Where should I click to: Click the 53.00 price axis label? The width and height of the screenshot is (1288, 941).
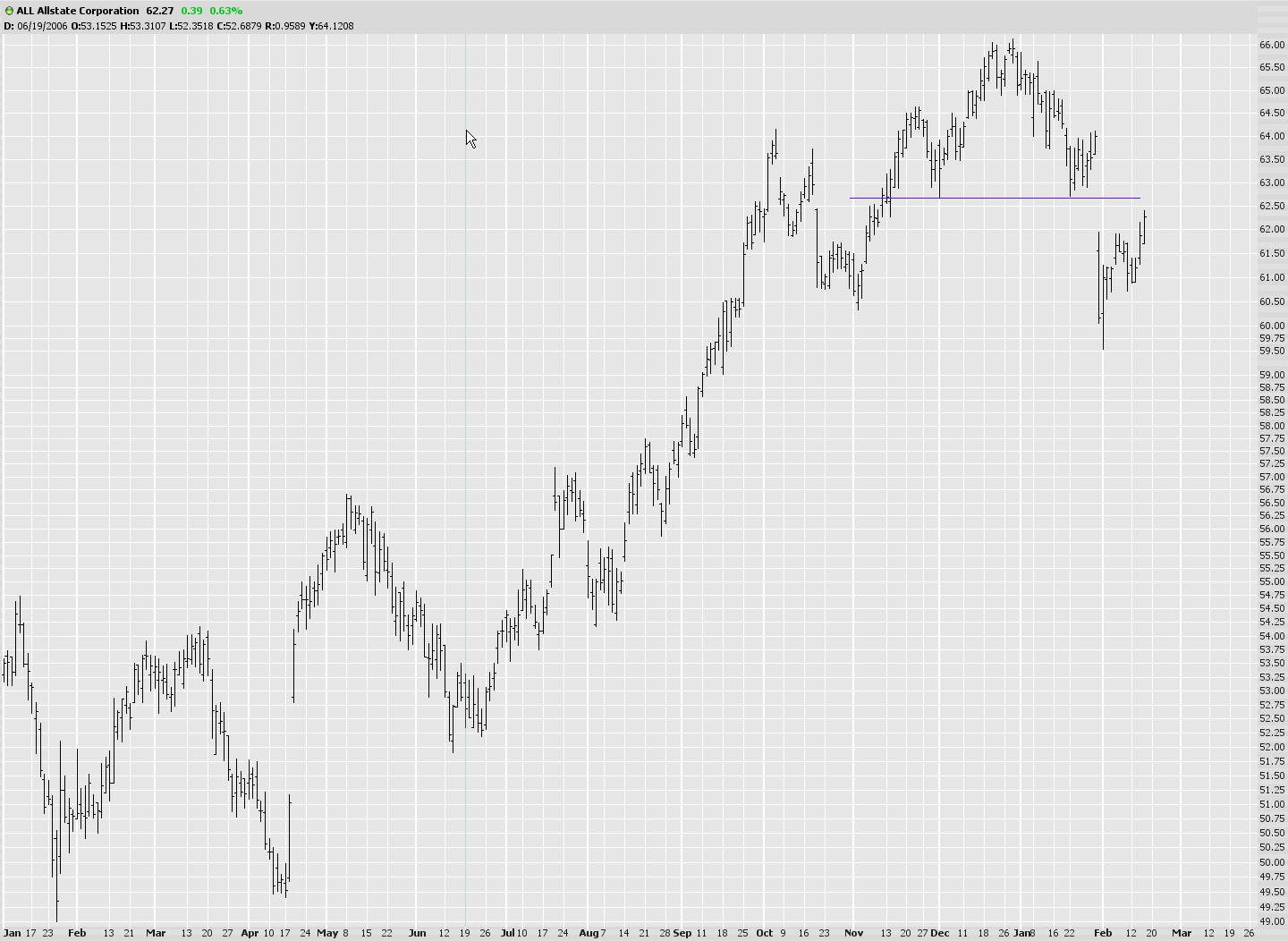point(1272,691)
